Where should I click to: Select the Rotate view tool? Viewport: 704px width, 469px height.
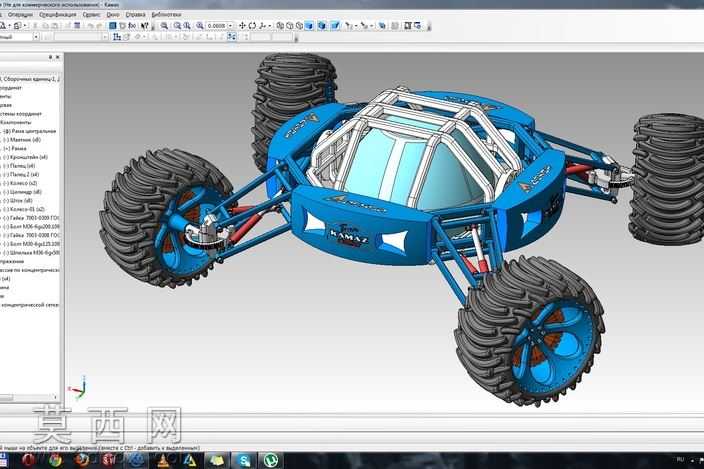tap(252, 26)
